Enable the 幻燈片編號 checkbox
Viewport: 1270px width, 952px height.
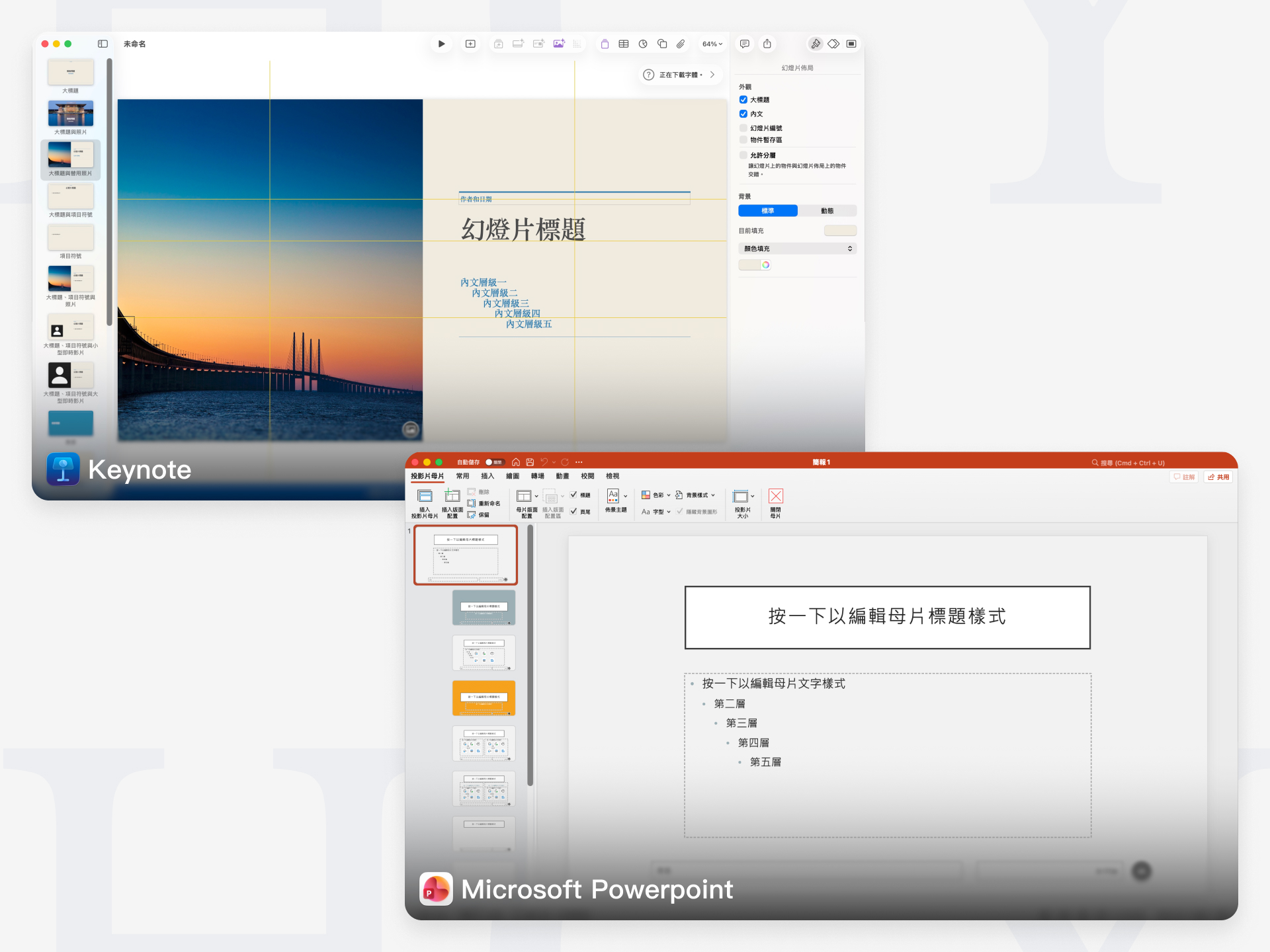tap(743, 128)
